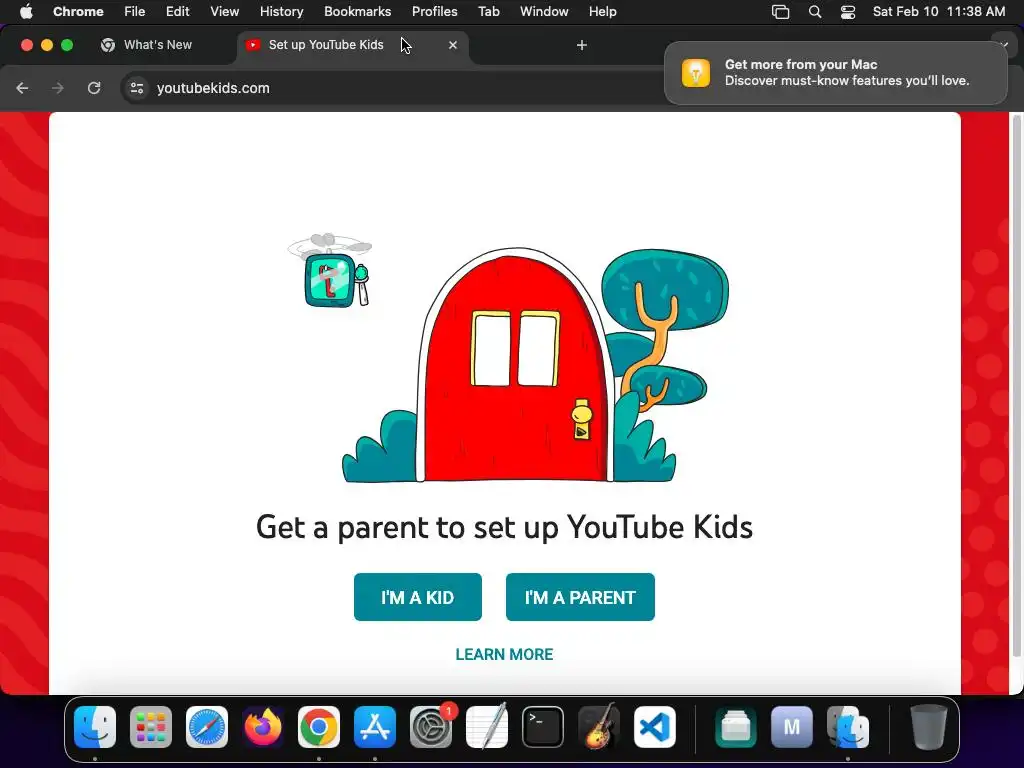Close the Set up YouTube Kids tab
1024x768 pixels.
(x=453, y=45)
